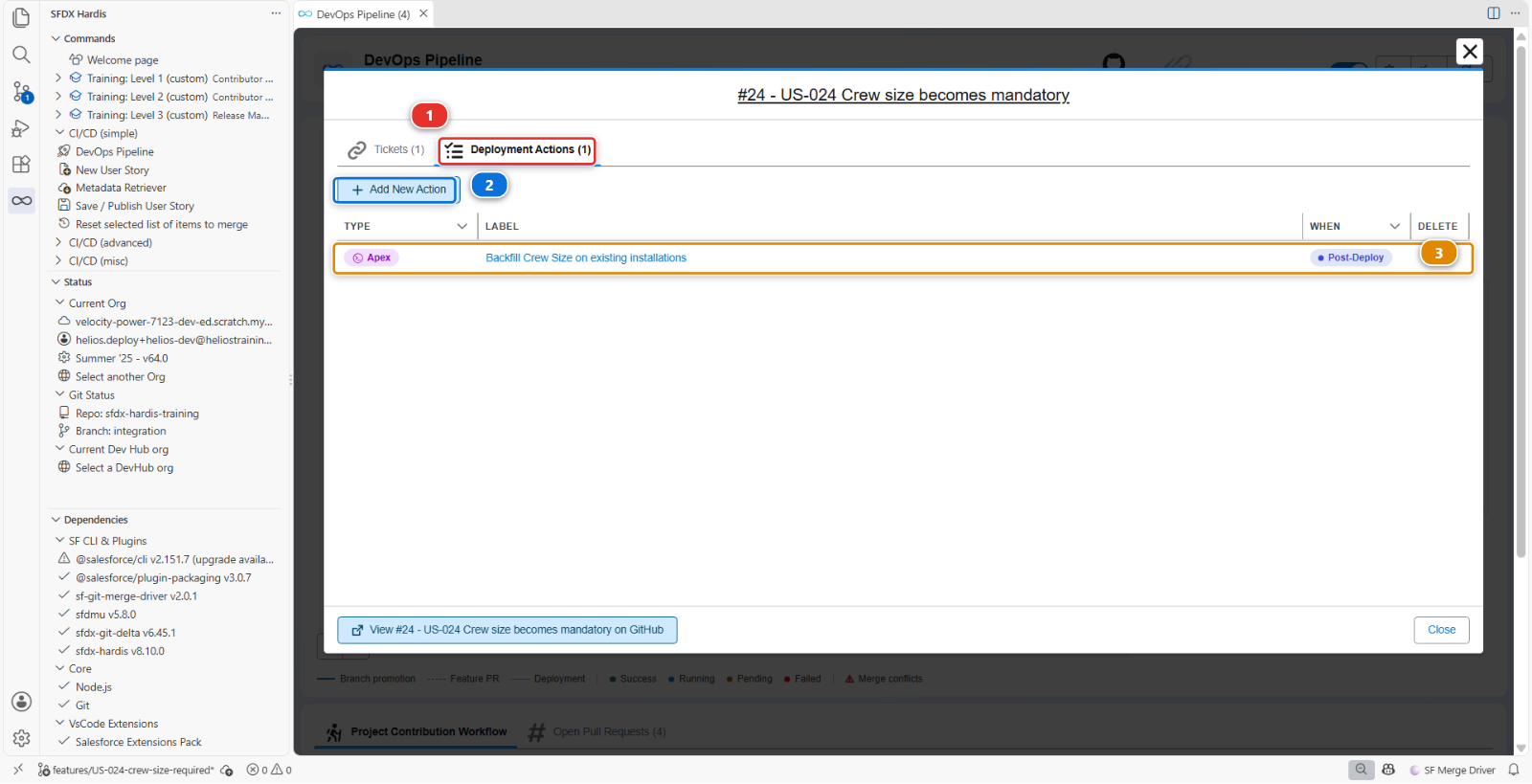
Task: Click the DELETE column header
Action: click(x=1437, y=227)
